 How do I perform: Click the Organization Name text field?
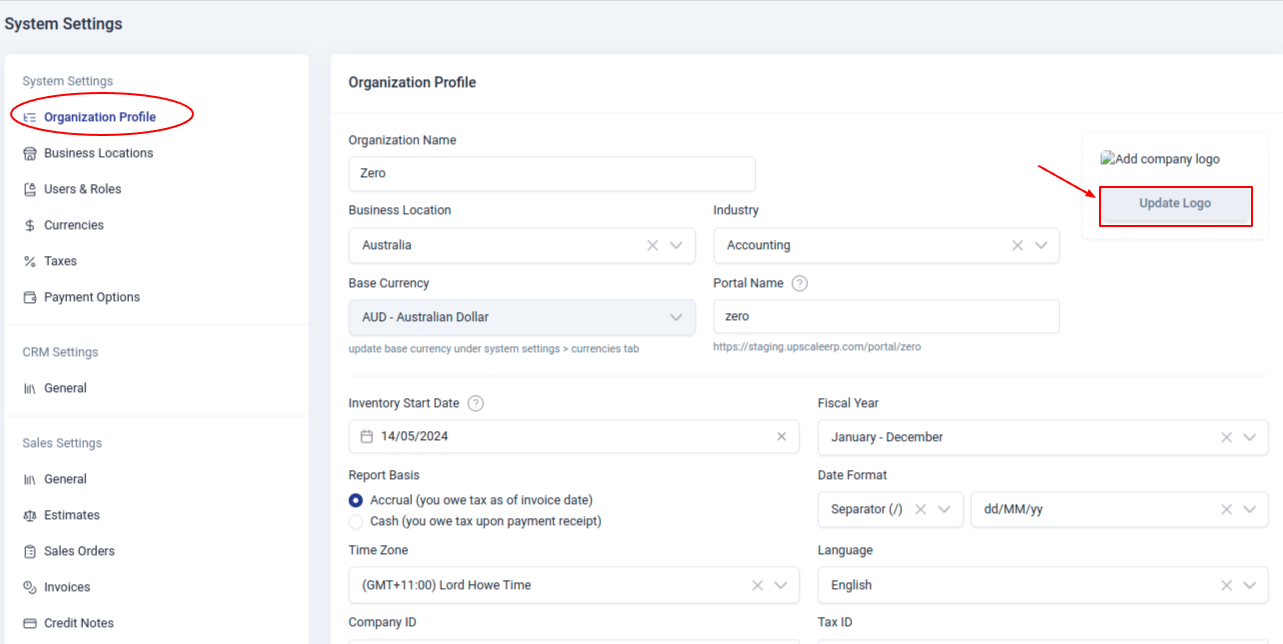(551, 173)
